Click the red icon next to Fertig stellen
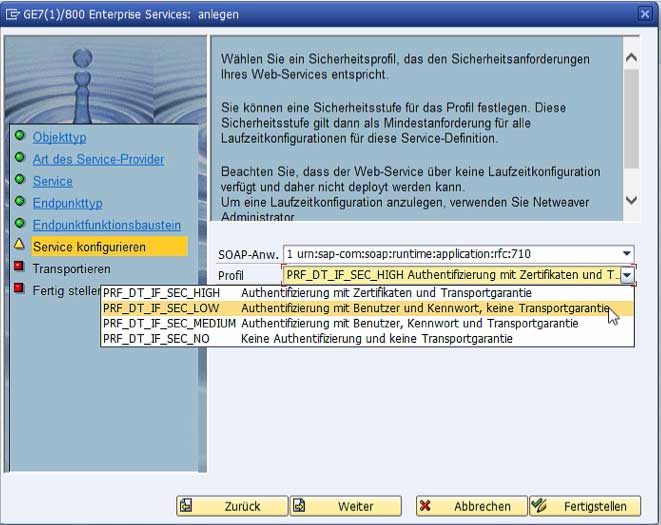The width and height of the screenshot is (661, 525). tap(18, 290)
